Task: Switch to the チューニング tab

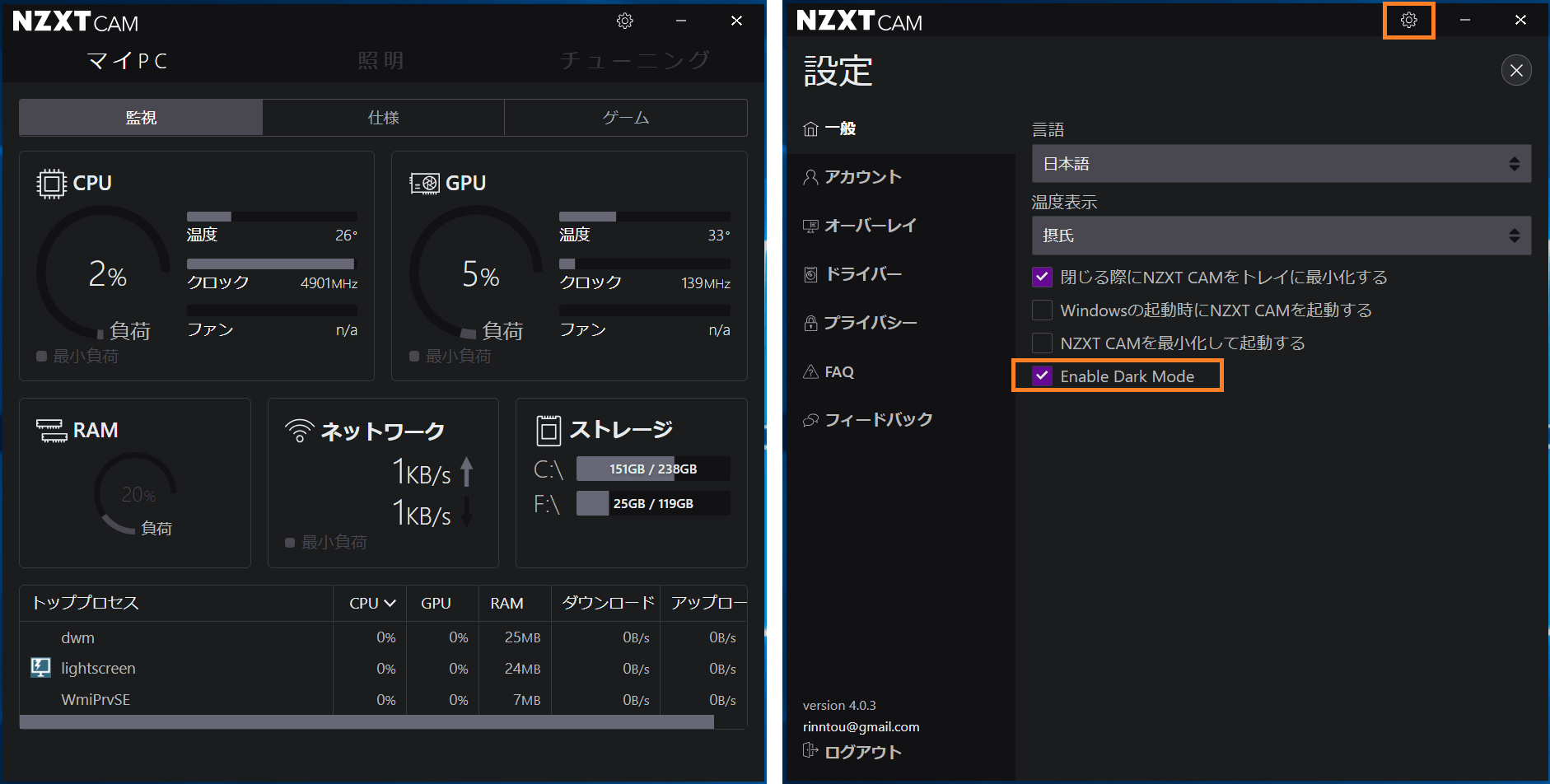Action: click(634, 61)
